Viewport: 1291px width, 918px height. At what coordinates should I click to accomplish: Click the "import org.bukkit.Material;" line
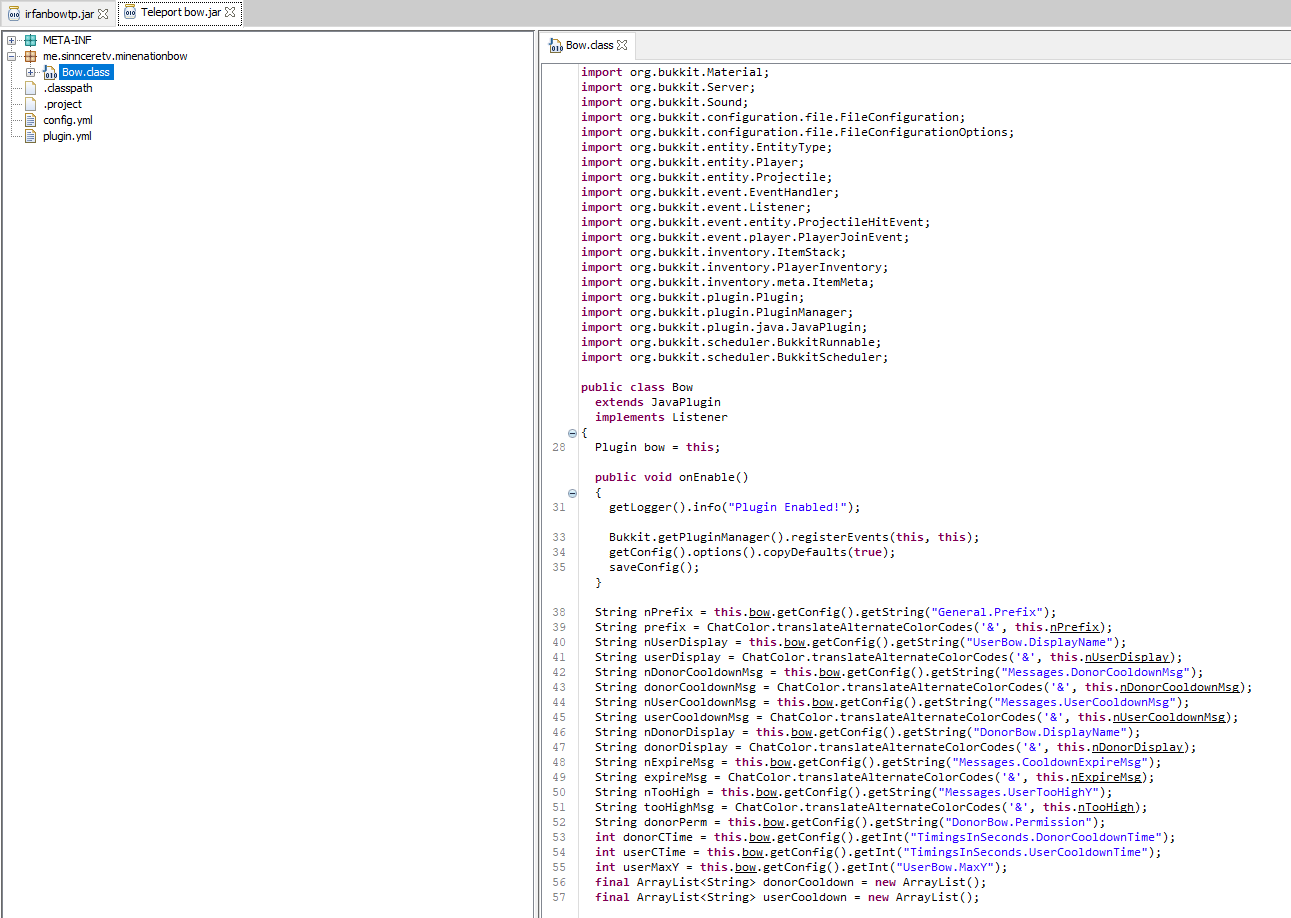point(675,72)
